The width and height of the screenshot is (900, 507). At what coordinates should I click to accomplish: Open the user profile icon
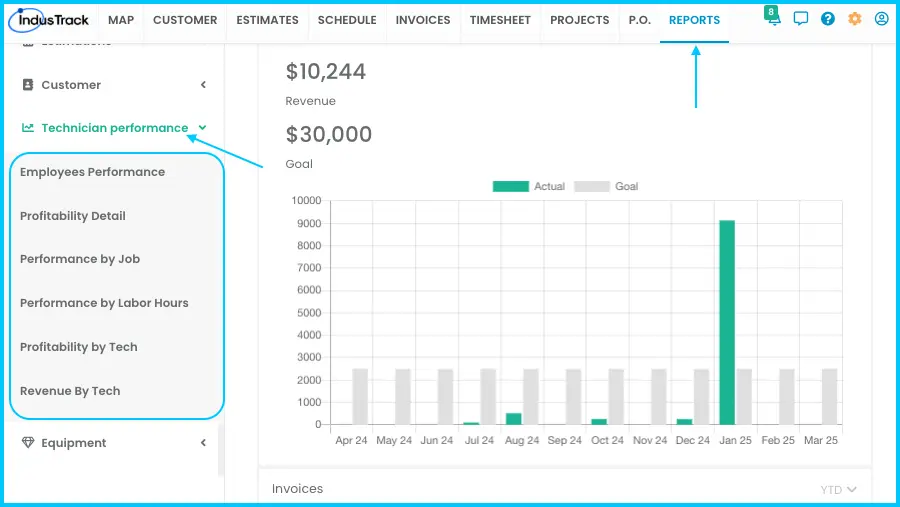(x=882, y=19)
